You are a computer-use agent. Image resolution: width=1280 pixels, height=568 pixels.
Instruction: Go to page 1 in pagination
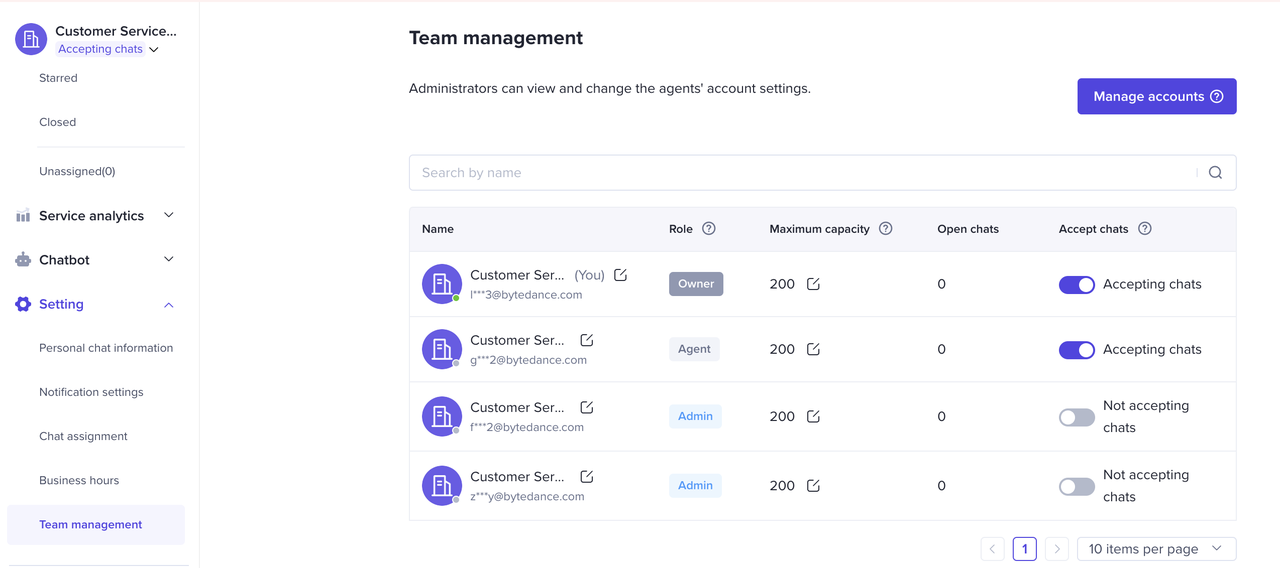(x=1024, y=549)
